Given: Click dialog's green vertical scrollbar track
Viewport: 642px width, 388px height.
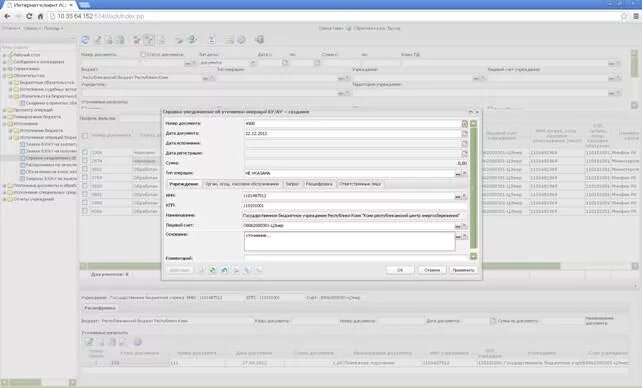Looking at the screenshot, I should 474,188.
